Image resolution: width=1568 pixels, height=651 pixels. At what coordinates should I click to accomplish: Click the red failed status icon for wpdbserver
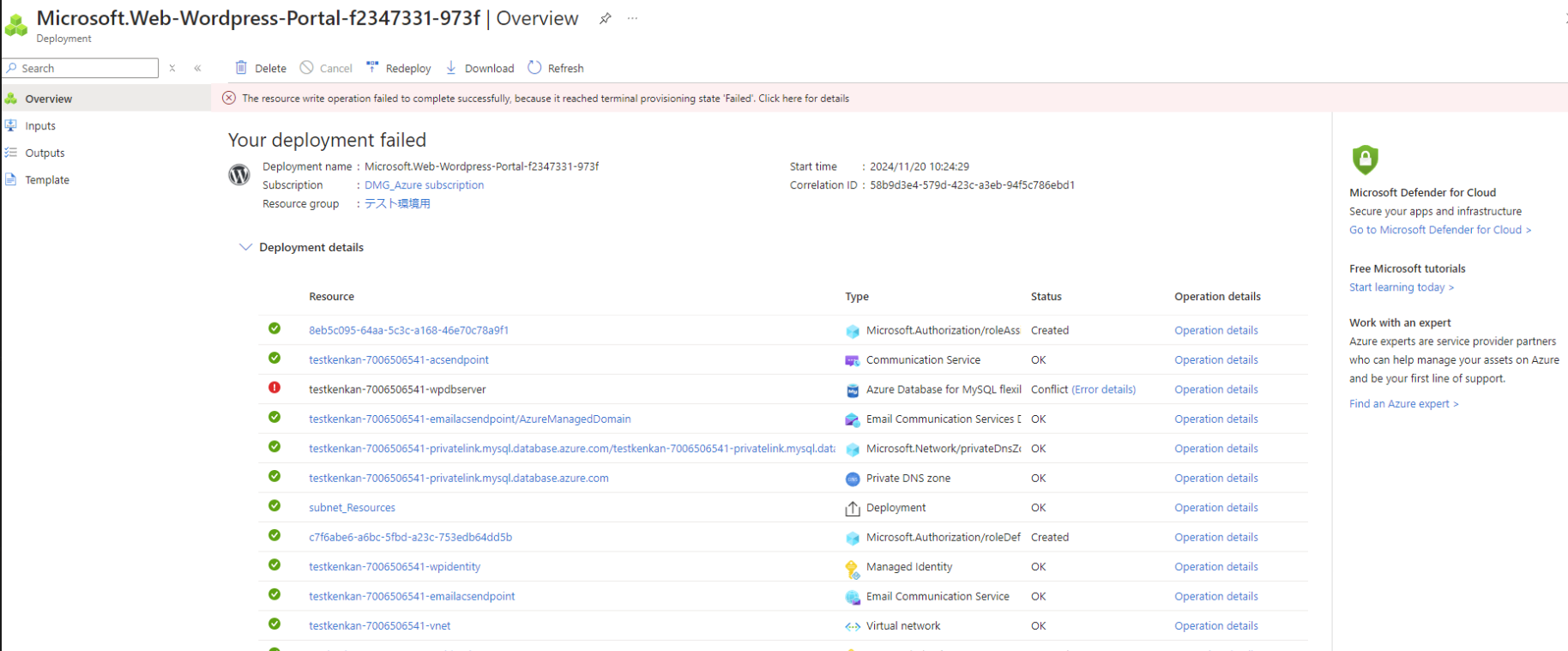[274, 388]
